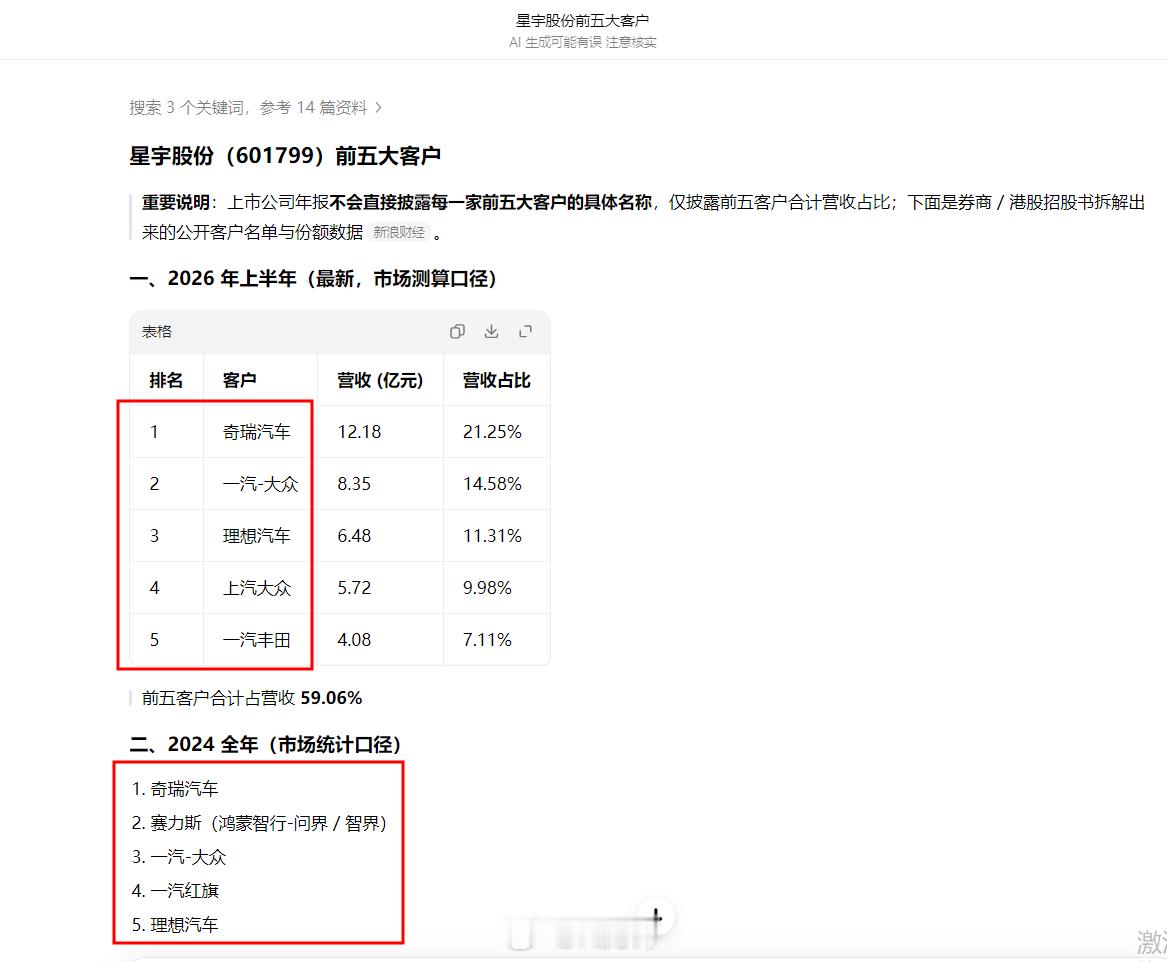Select the share value 7.11%

click(x=487, y=640)
